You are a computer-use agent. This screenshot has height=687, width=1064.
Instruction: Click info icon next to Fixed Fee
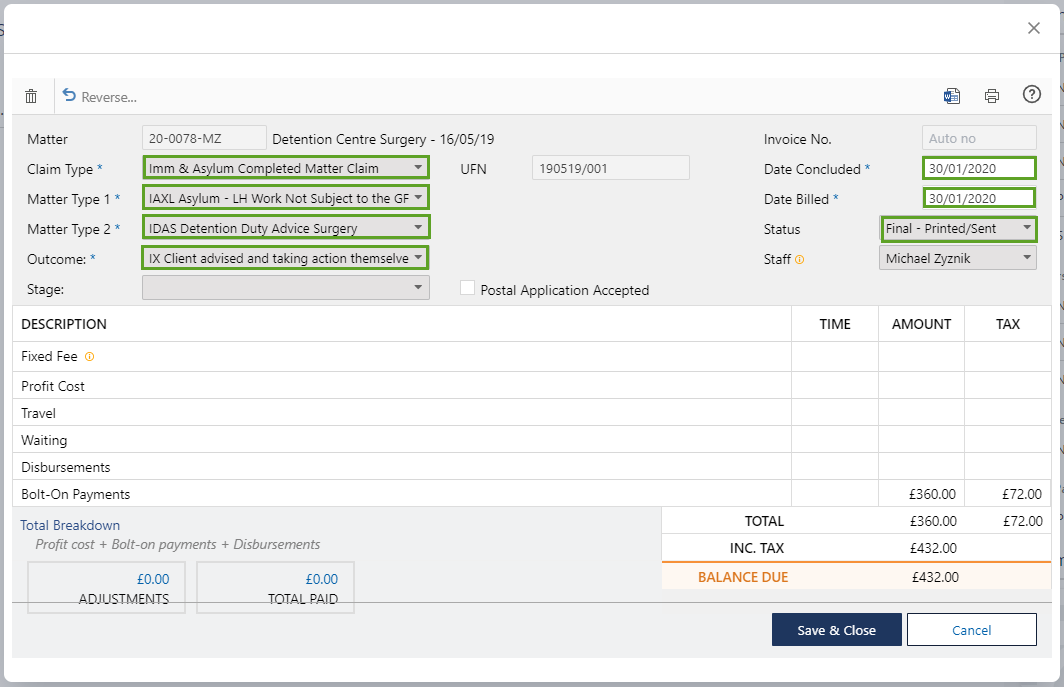click(90, 357)
